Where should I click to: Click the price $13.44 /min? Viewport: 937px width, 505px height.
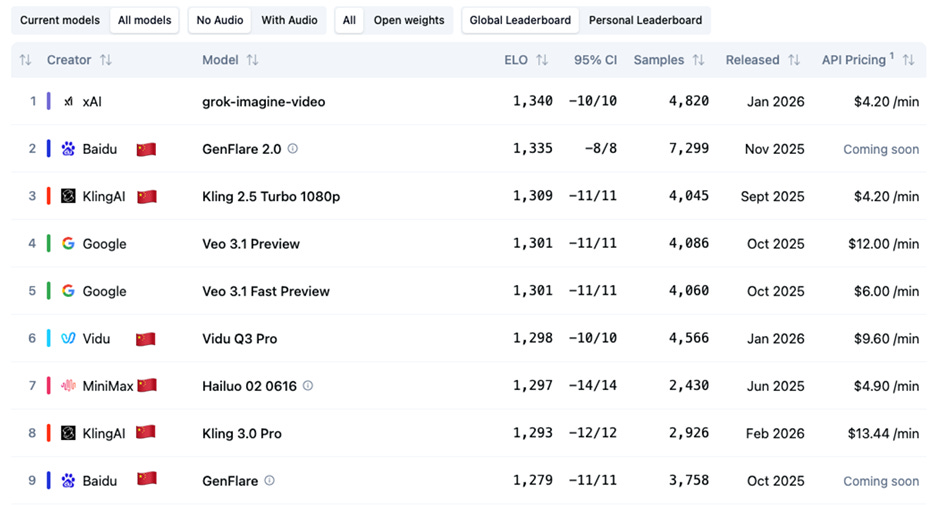(883, 433)
